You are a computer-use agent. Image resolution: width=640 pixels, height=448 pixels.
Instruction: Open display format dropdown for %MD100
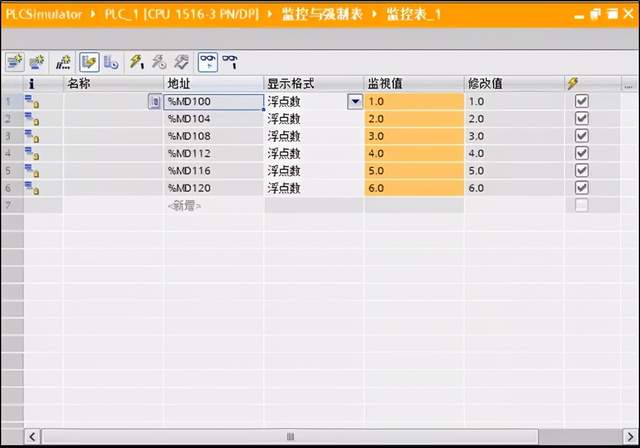(354, 101)
